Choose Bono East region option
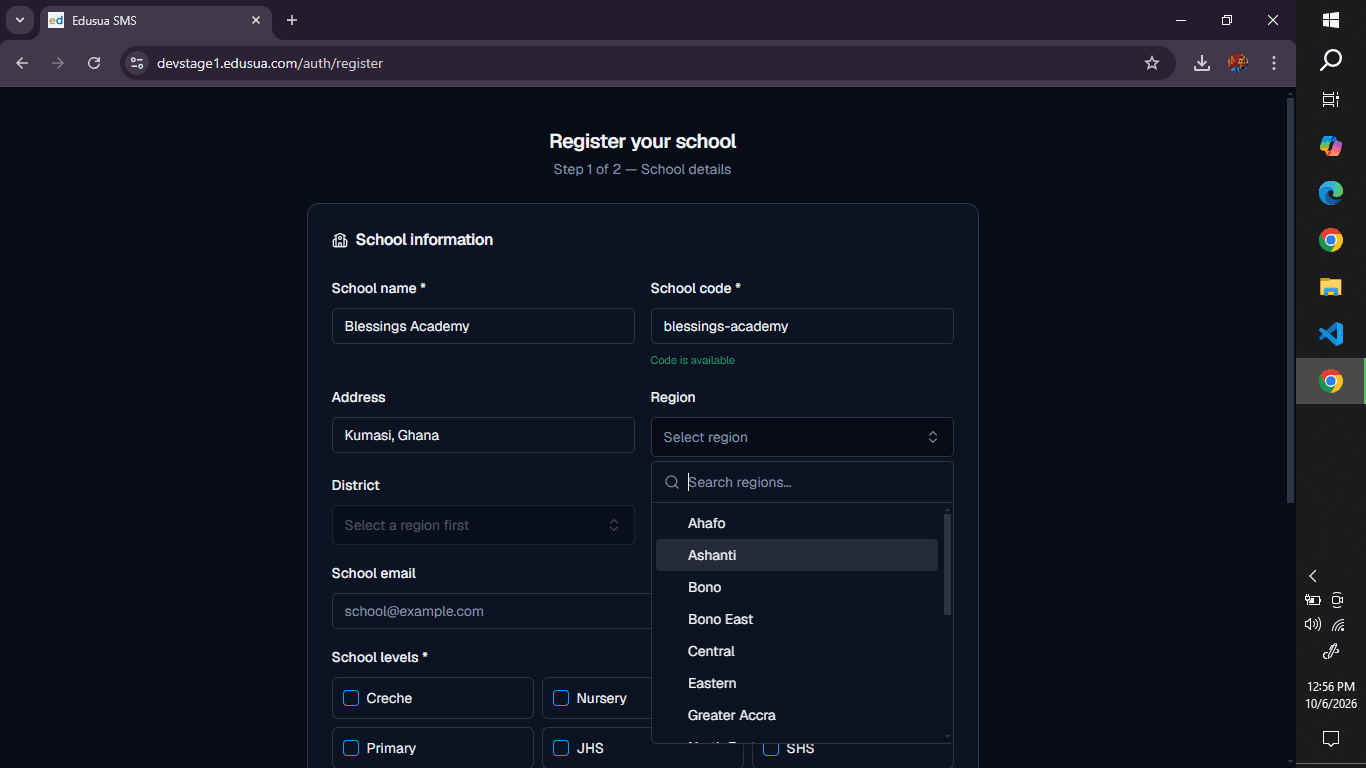The image size is (1366, 768). [797, 619]
